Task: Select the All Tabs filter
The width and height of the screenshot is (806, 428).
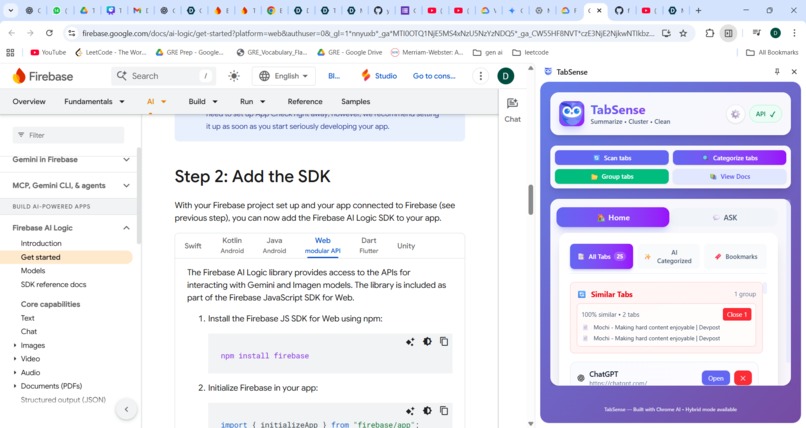Action: click(601, 256)
